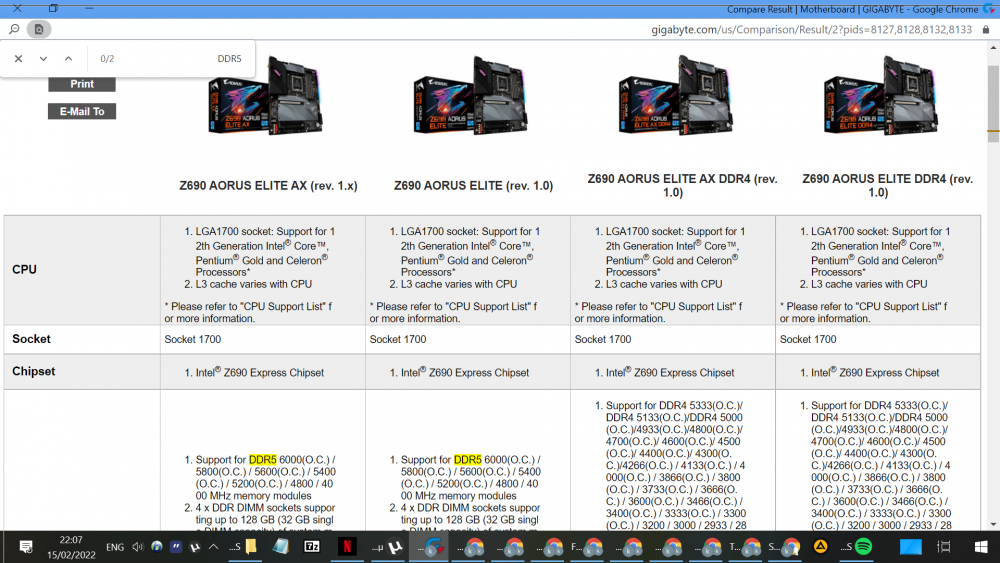Click DDR4 5333 support text in ELITE AX DDR4 column
The height and width of the screenshot is (563, 1000).
pos(673,406)
